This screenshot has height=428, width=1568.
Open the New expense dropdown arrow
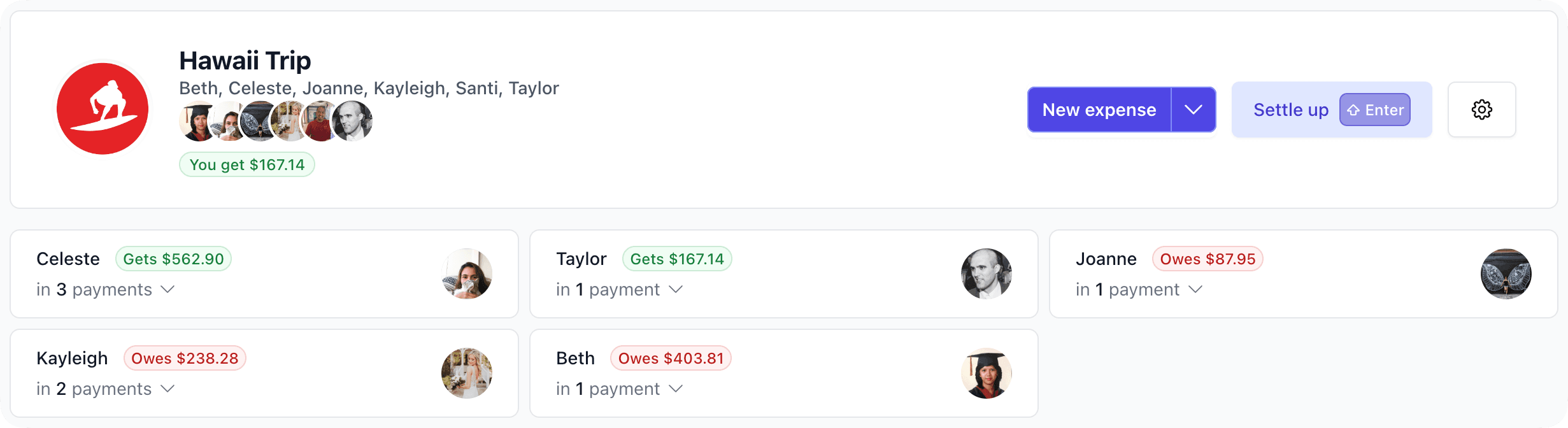pyautogui.click(x=1194, y=110)
